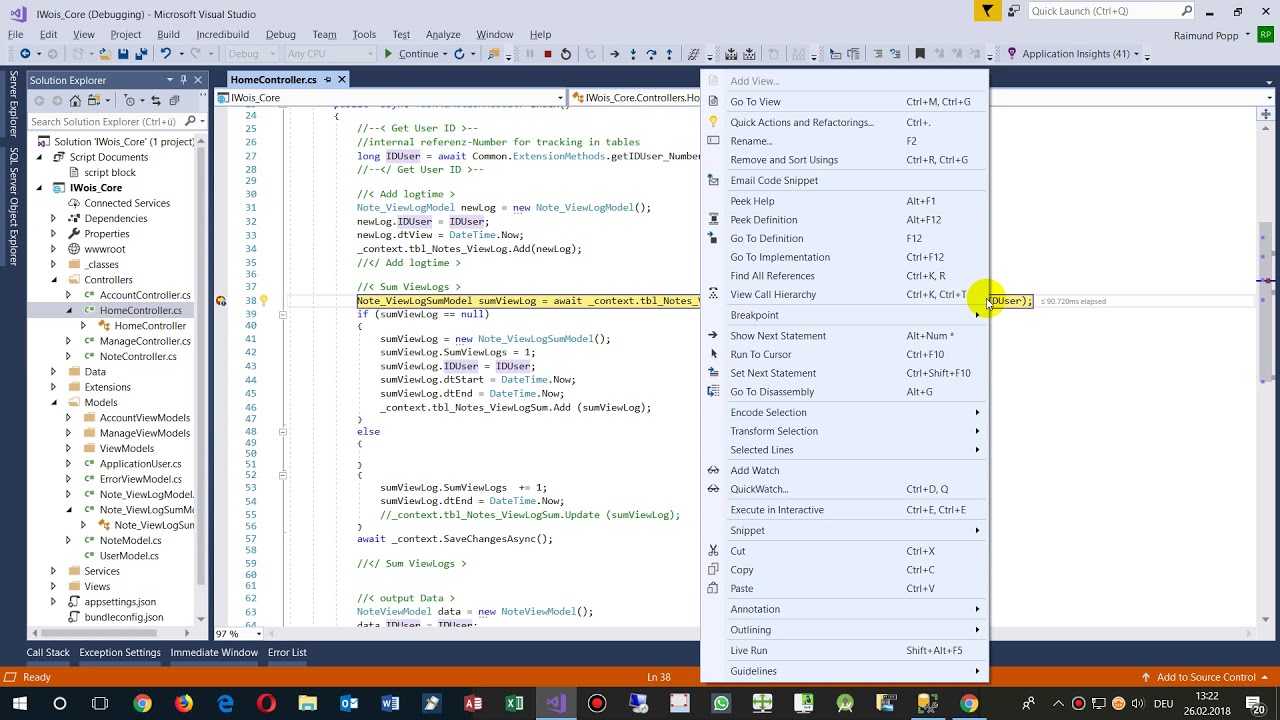Click Add to Source Control
Viewport: 1280px width, 720px height.
[x=1205, y=677]
